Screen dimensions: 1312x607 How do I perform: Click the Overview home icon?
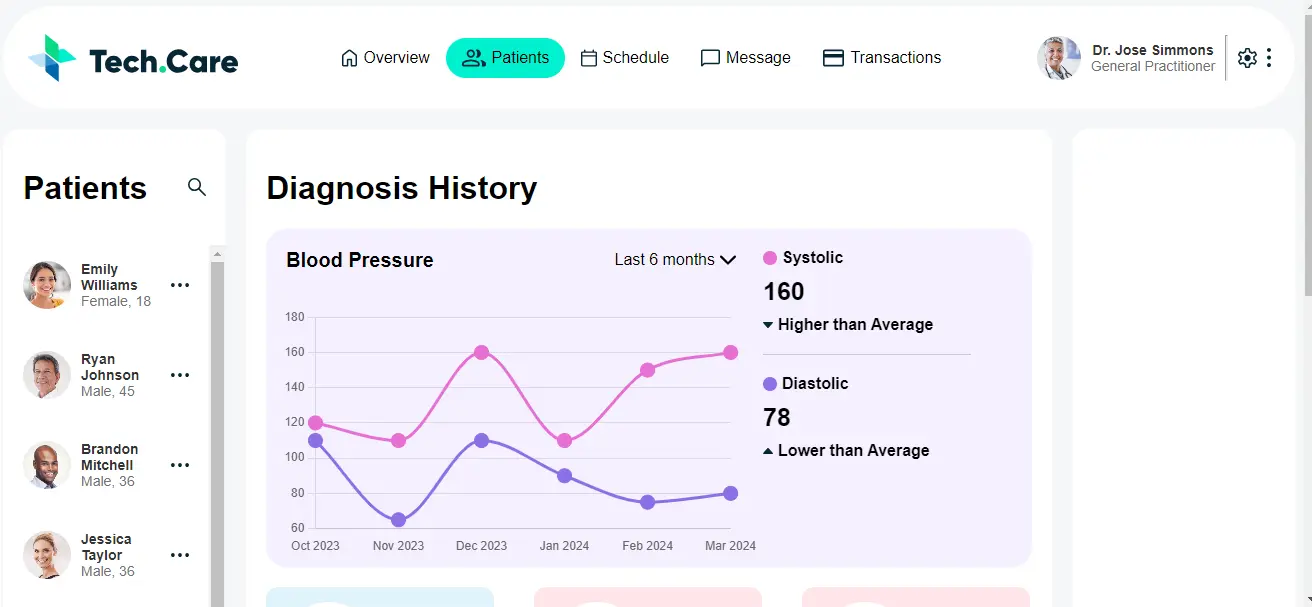[x=347, y=58]
